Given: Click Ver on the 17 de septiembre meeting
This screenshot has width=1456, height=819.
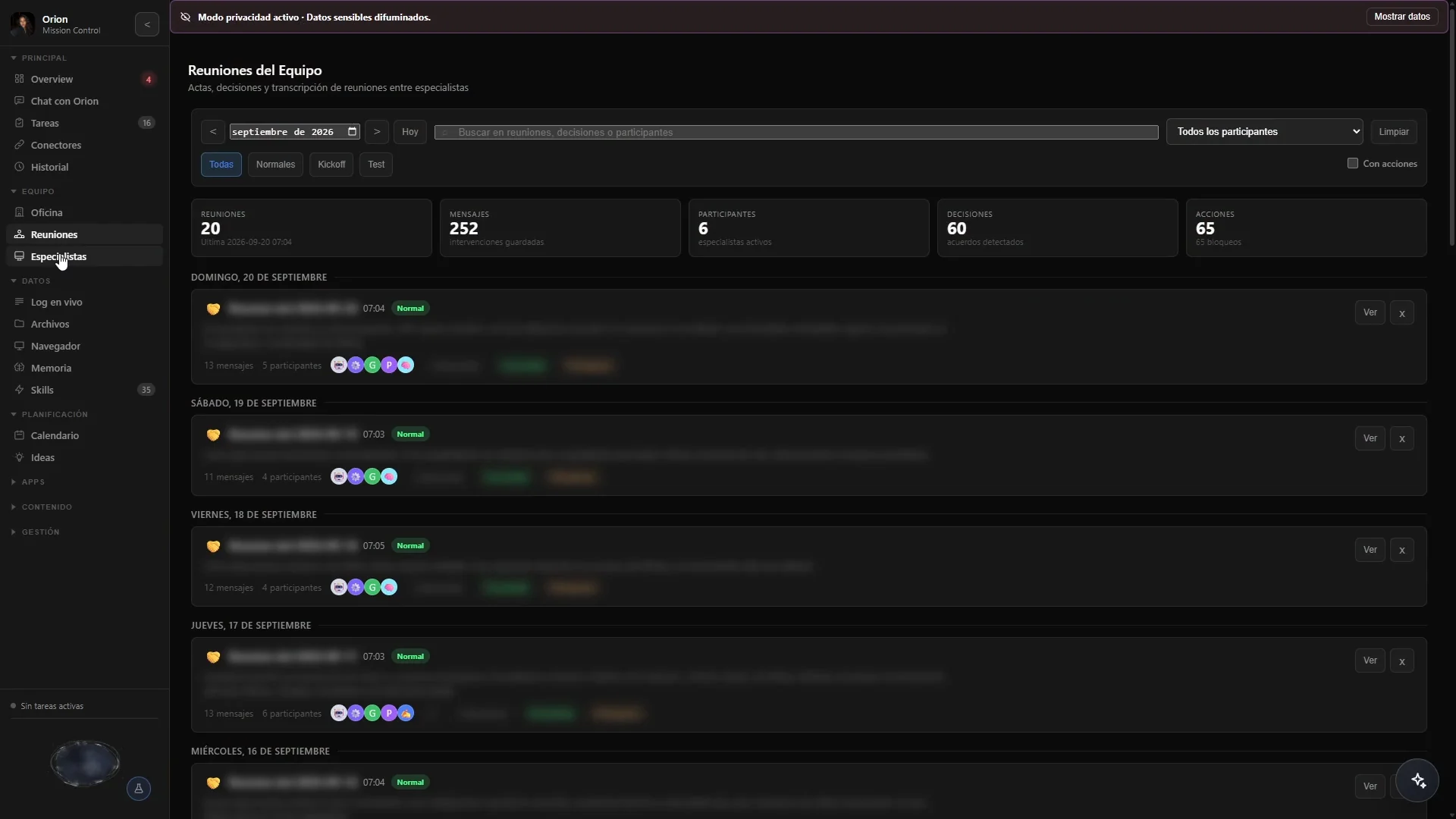Looking at the screenshot, I should [1370, 661].
